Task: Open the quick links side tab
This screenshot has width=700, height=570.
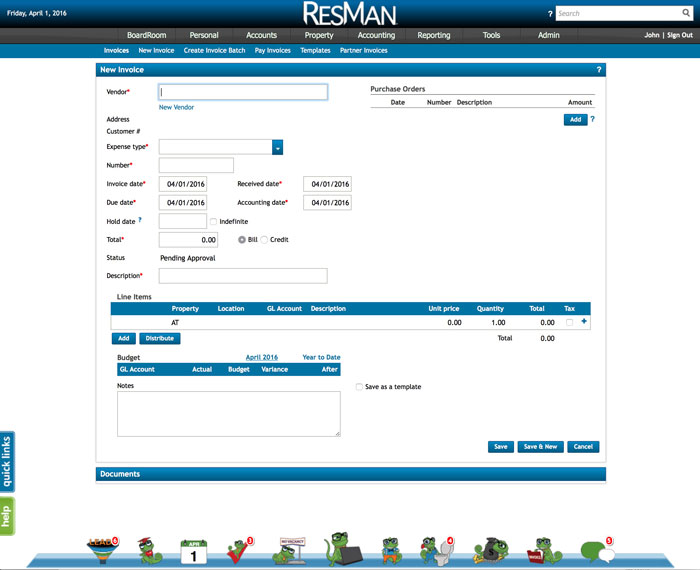Action: point(7,462)
